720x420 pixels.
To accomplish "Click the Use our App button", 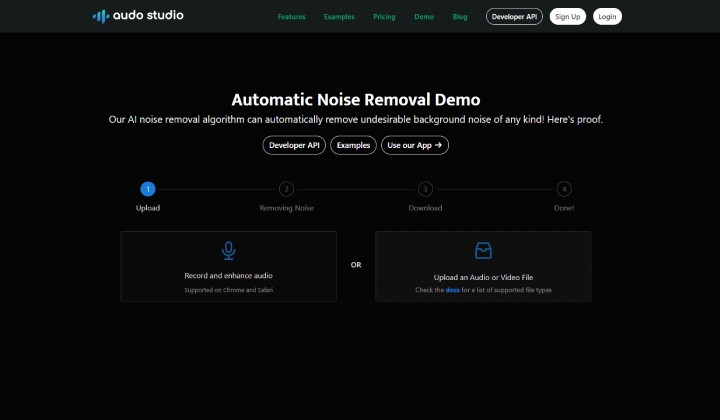I will pos(415,145).
